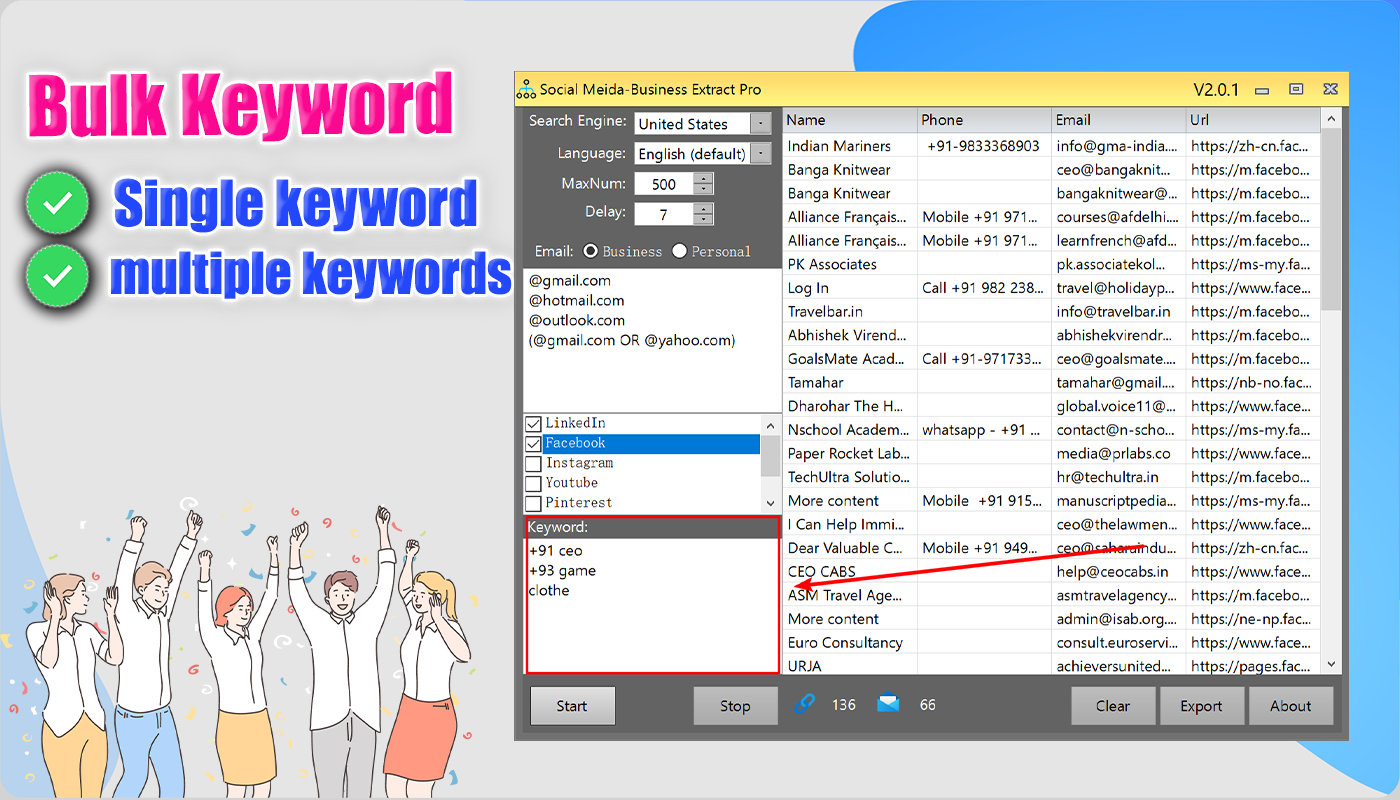This screenshot has height=800, width=1400.
Task: Click the platform list scroll-down arrow
Action: 770,503
